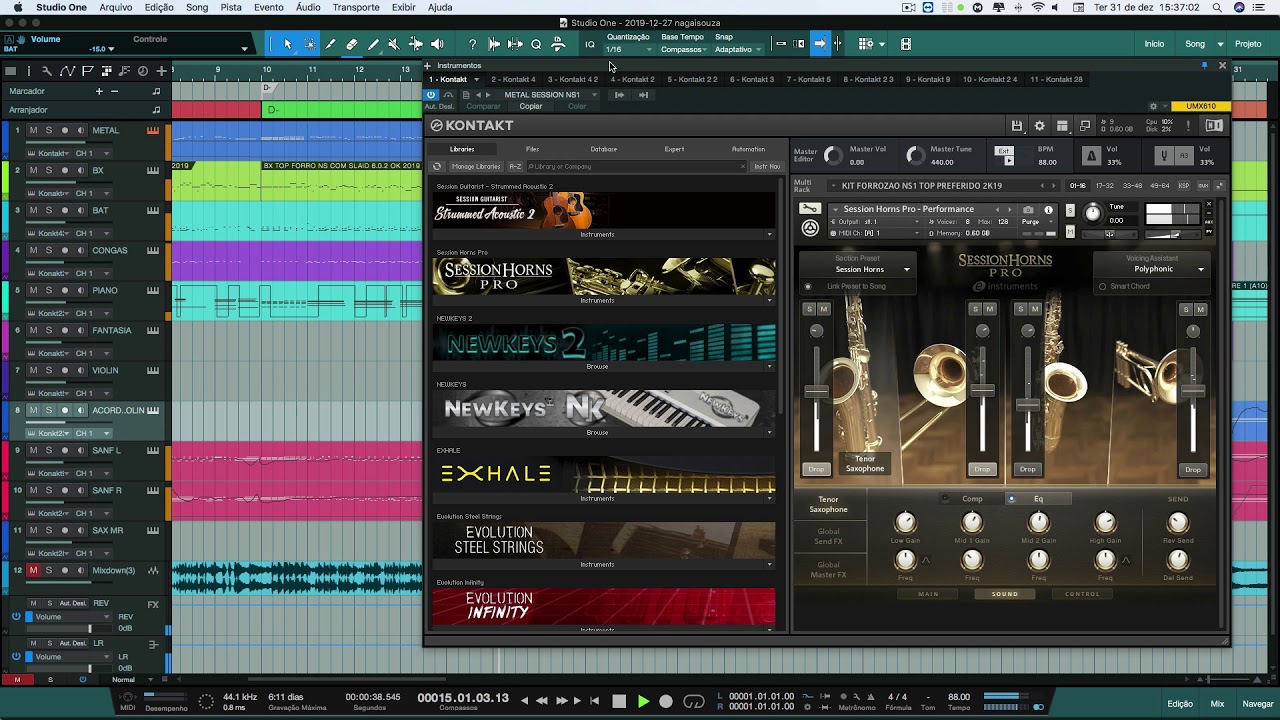Viewport: 1280px width, 720px height.
Task: Open the Mix view button
Action: coord(1217,704)
